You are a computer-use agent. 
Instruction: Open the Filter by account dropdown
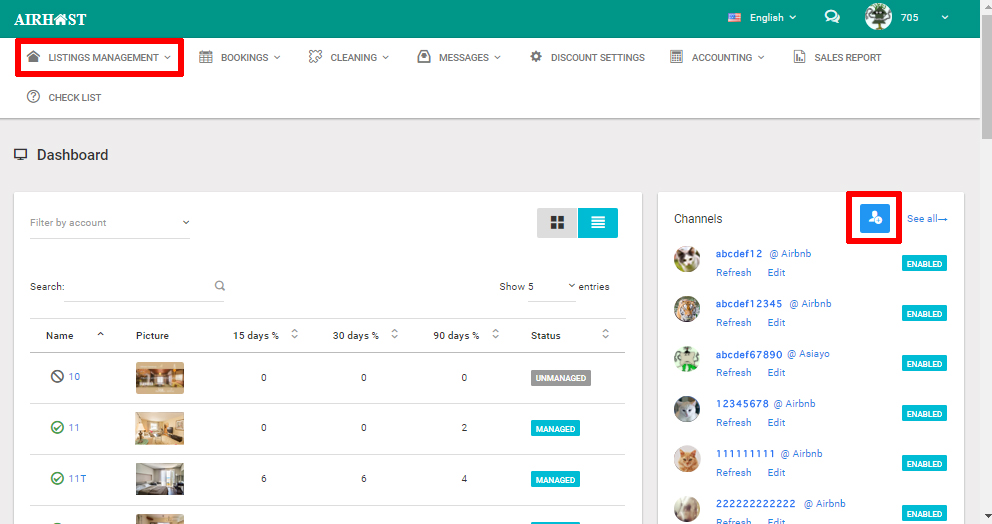tap(110, 223)
